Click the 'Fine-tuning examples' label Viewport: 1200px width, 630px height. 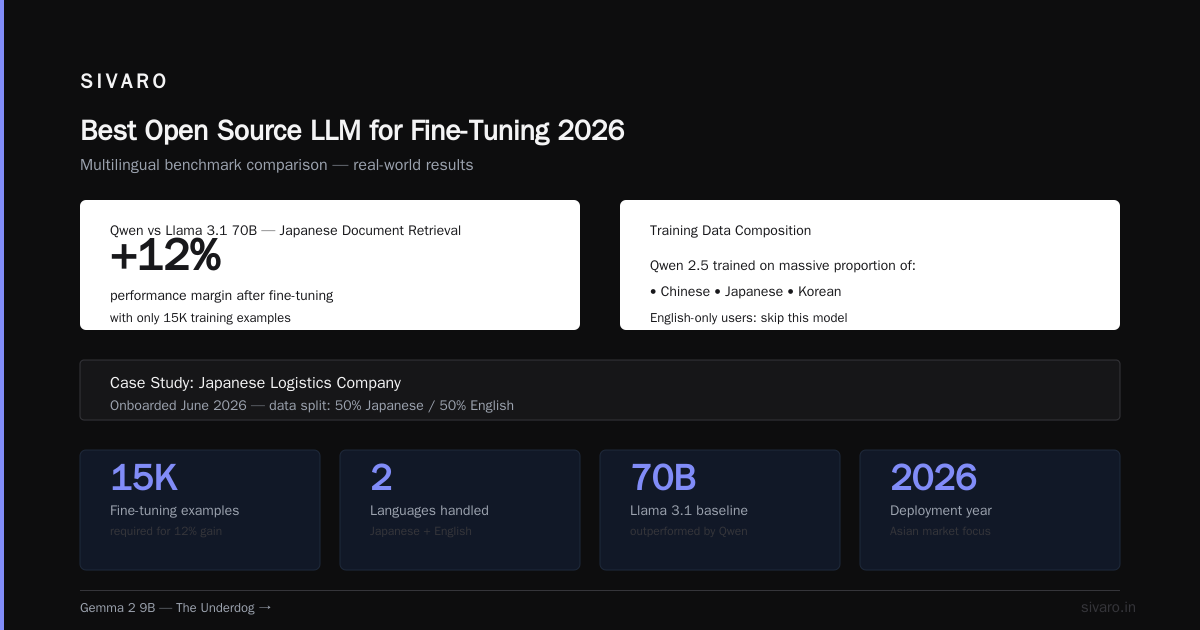174,511
